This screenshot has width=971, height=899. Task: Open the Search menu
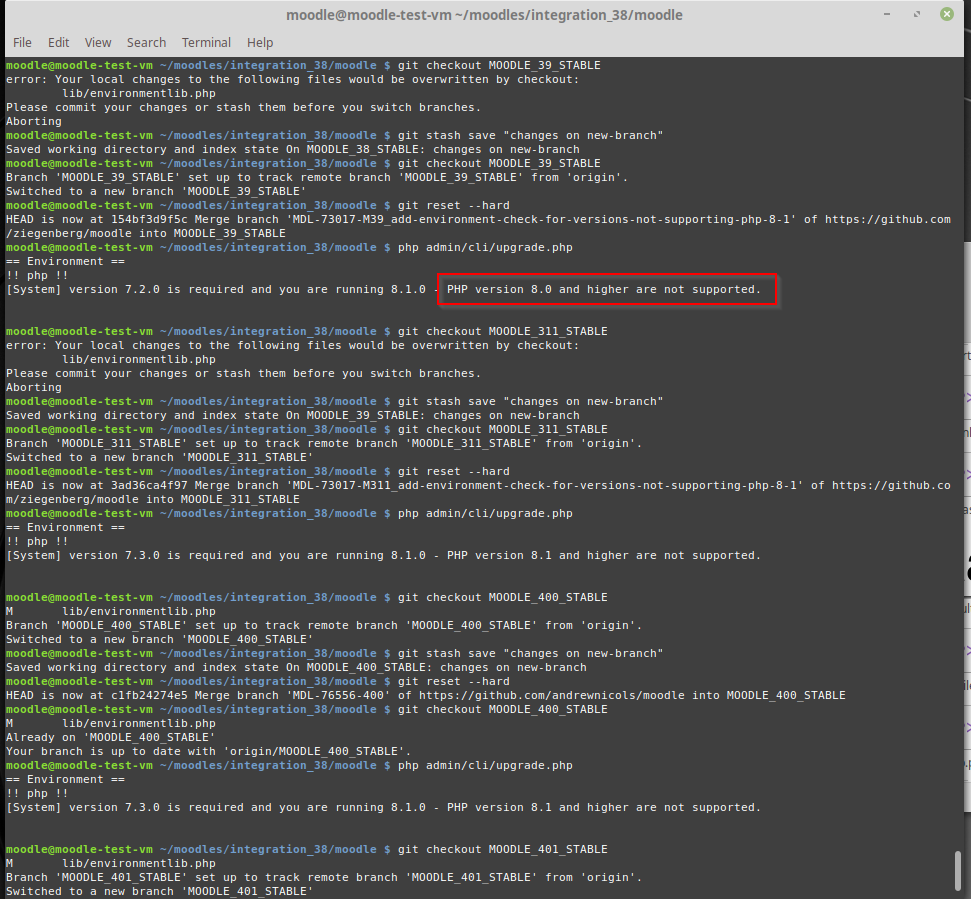click(x=146, y=43)
